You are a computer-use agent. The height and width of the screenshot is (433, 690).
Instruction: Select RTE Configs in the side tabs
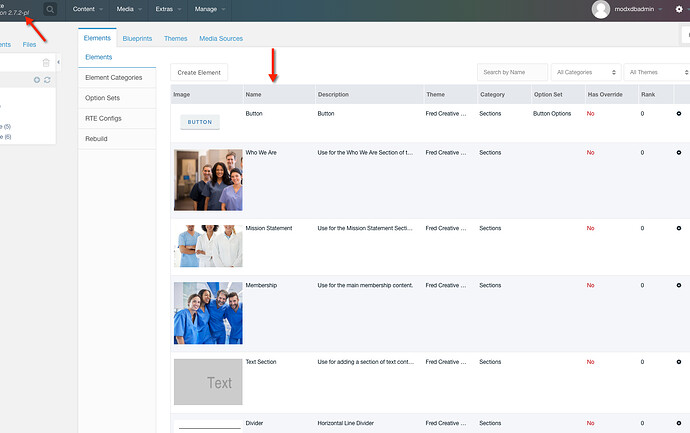click(x=117, y=118)
